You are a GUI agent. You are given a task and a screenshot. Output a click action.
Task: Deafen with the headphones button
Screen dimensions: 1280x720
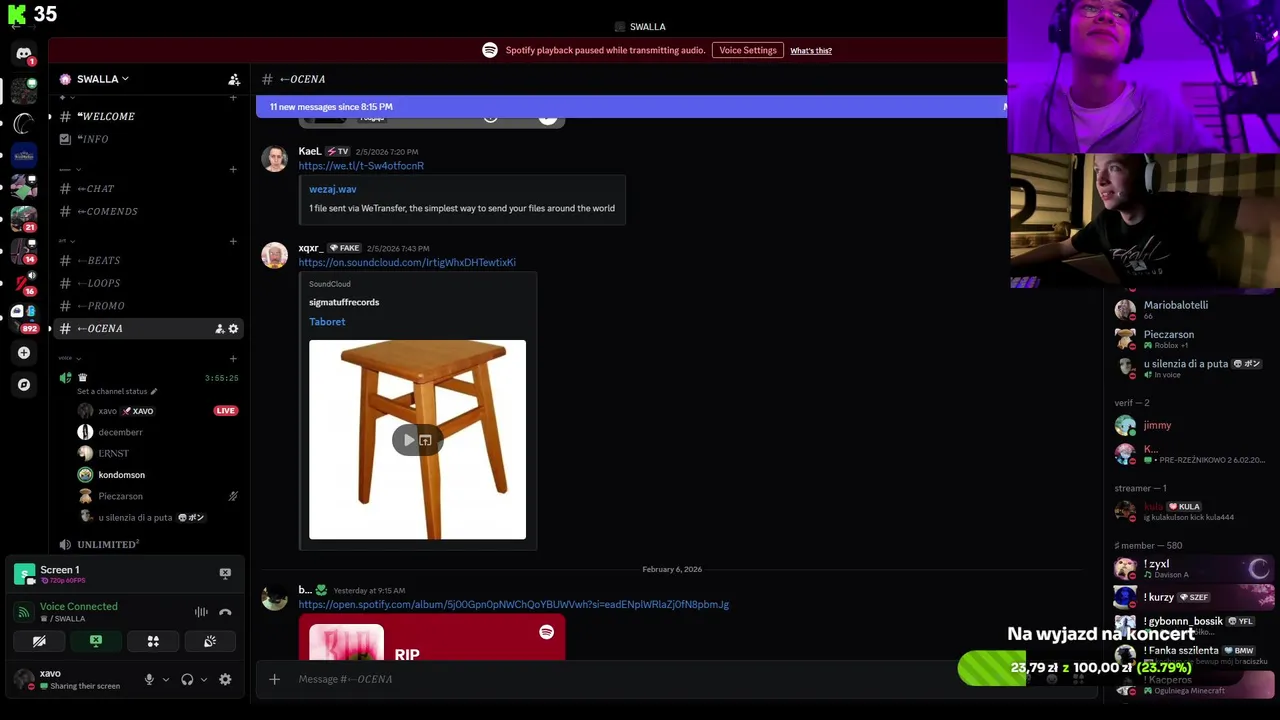[x=187, y=679]
